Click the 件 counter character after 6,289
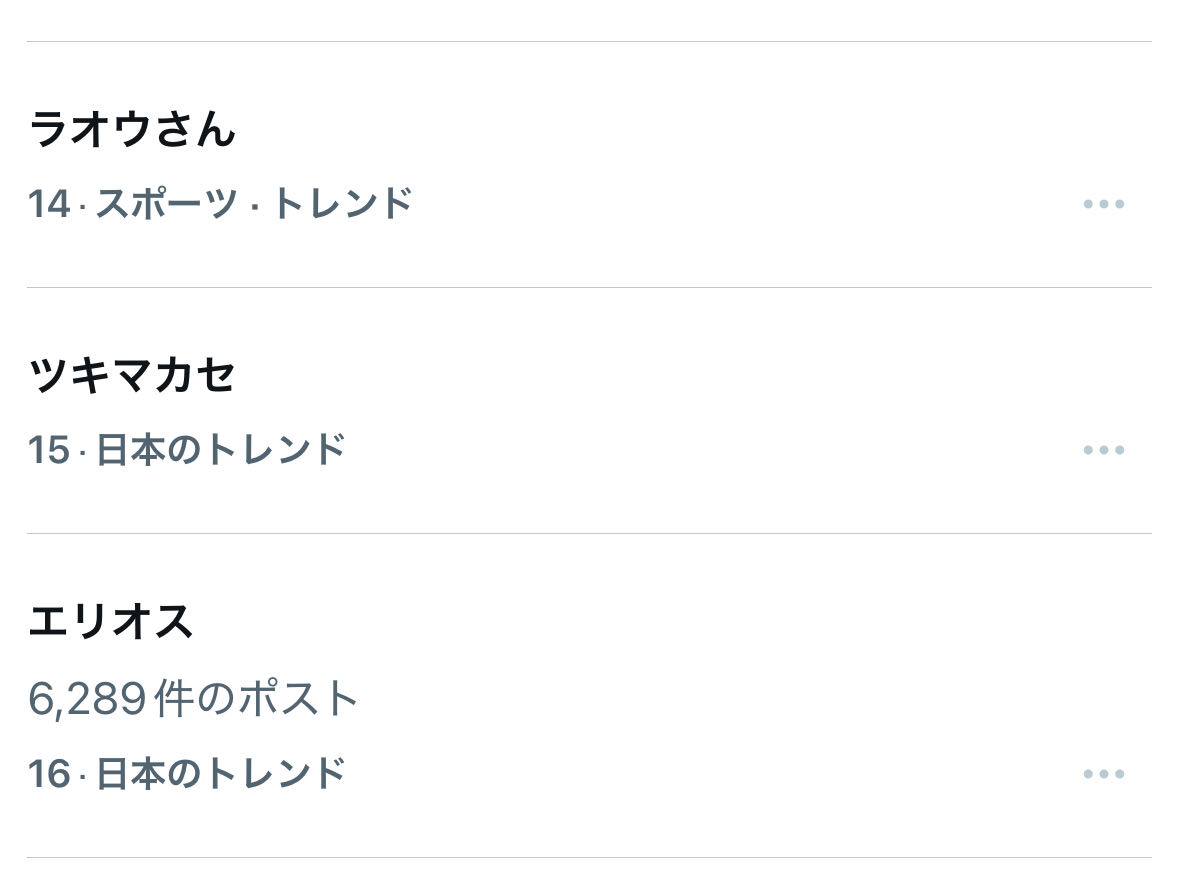Viewport: 1179px width, 870px height. point(174,699)
